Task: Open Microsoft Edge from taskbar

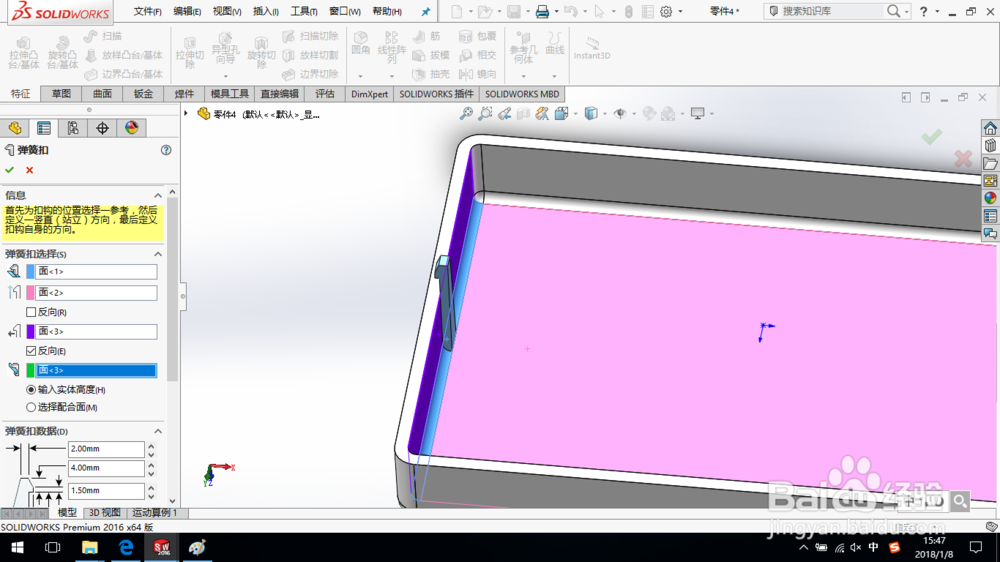Action: click(x=126, y=547)
